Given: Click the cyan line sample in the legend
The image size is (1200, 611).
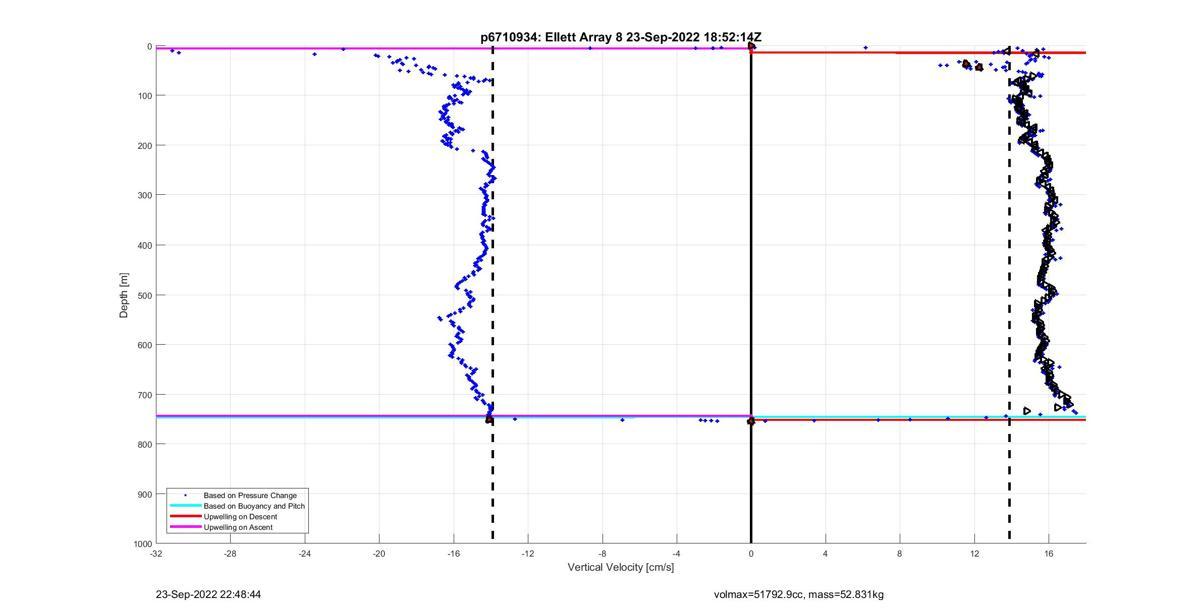Looking at the screenshot, I should point(185,506).
